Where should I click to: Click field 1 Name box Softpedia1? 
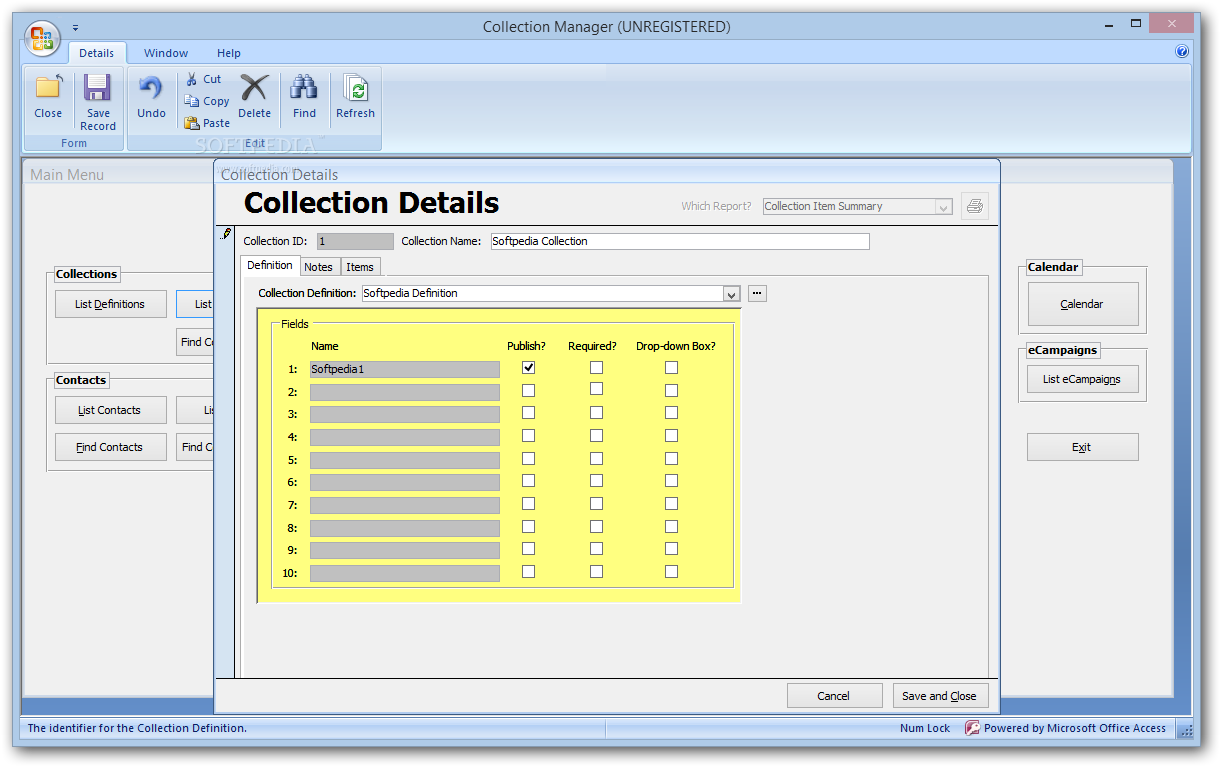pyautogui.click(x=404, y=369)
